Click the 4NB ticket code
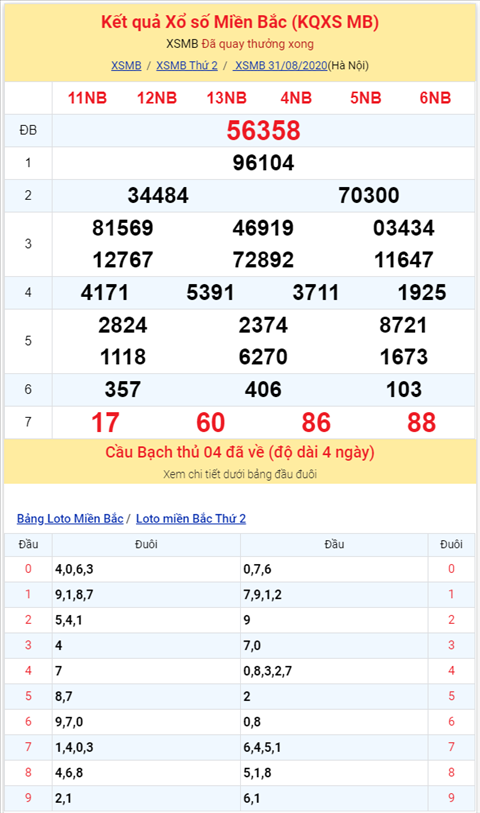Screen dimensions: 480x813 click(296, 98)
